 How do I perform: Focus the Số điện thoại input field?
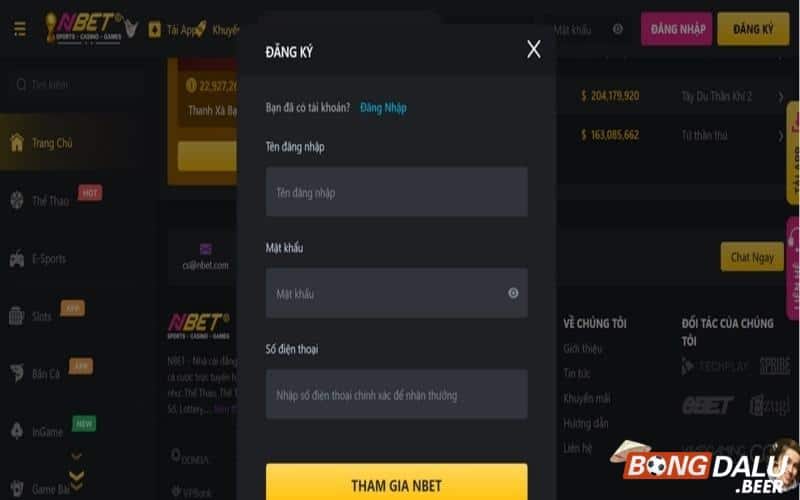tap(396, 394)
